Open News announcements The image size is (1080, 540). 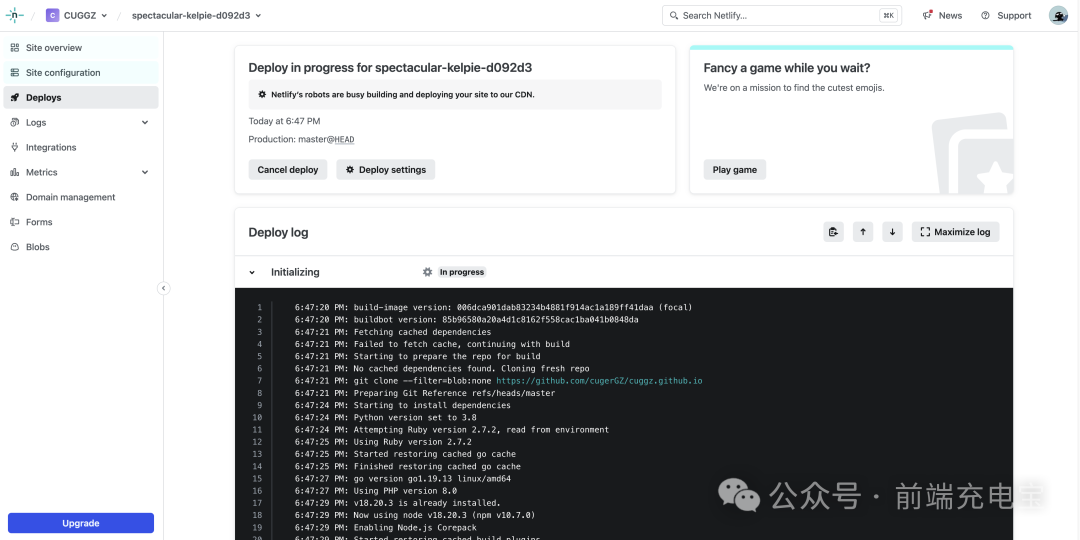pyautogui.click(x=942, y=15)
